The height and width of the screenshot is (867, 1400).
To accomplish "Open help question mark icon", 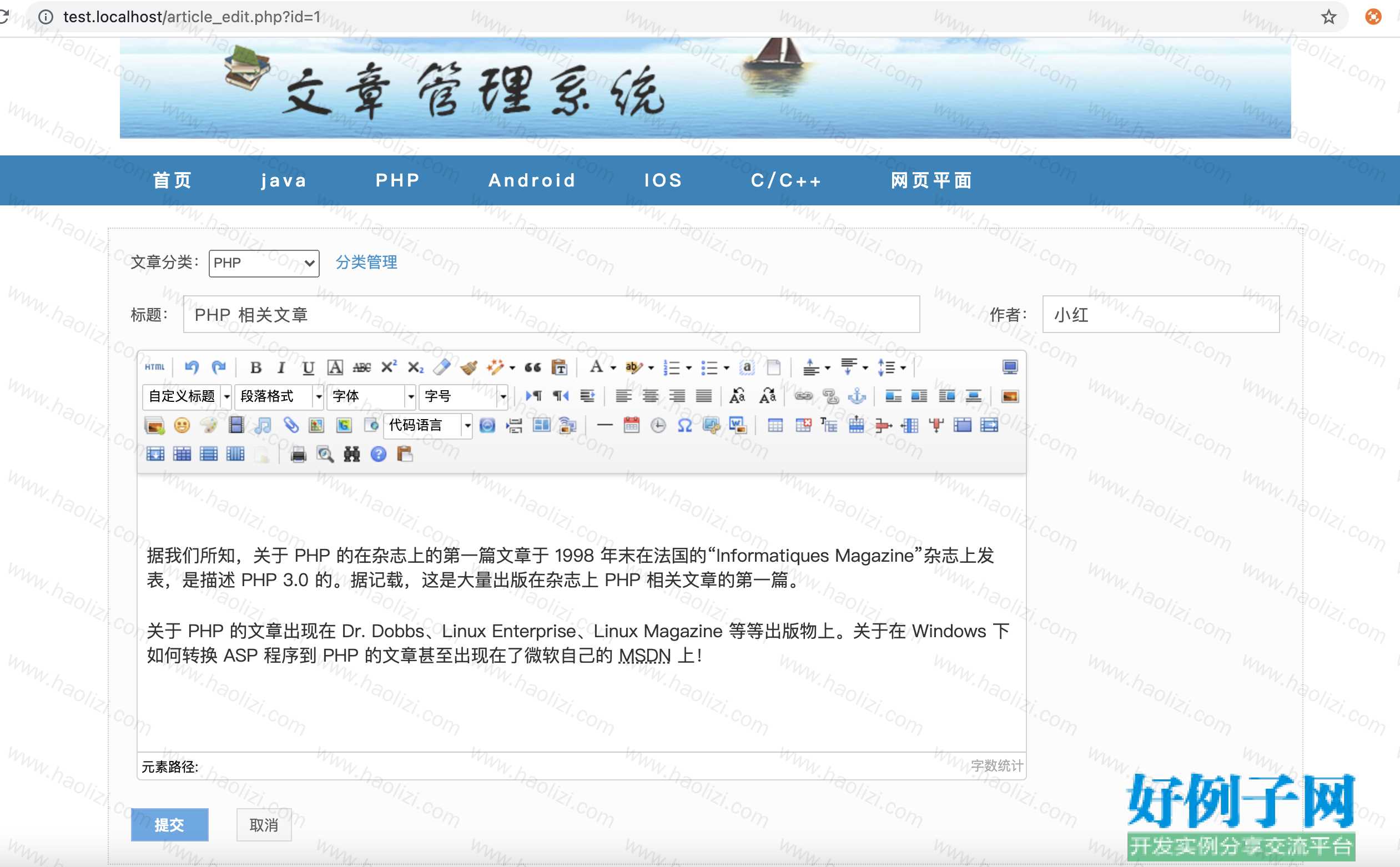I will click(379, 455).
